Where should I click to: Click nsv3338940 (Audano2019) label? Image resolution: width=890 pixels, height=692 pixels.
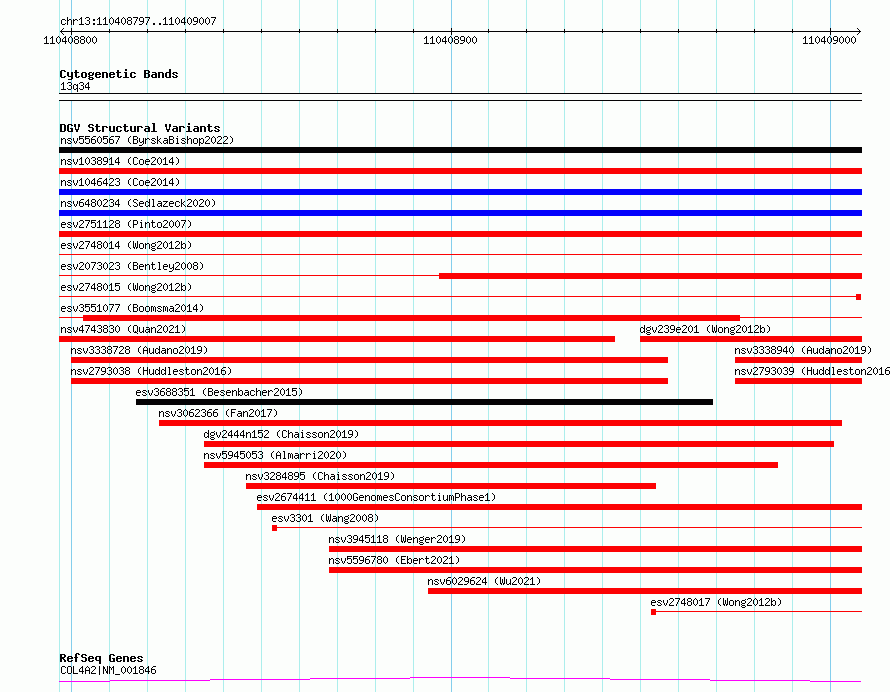coord(803,350)
